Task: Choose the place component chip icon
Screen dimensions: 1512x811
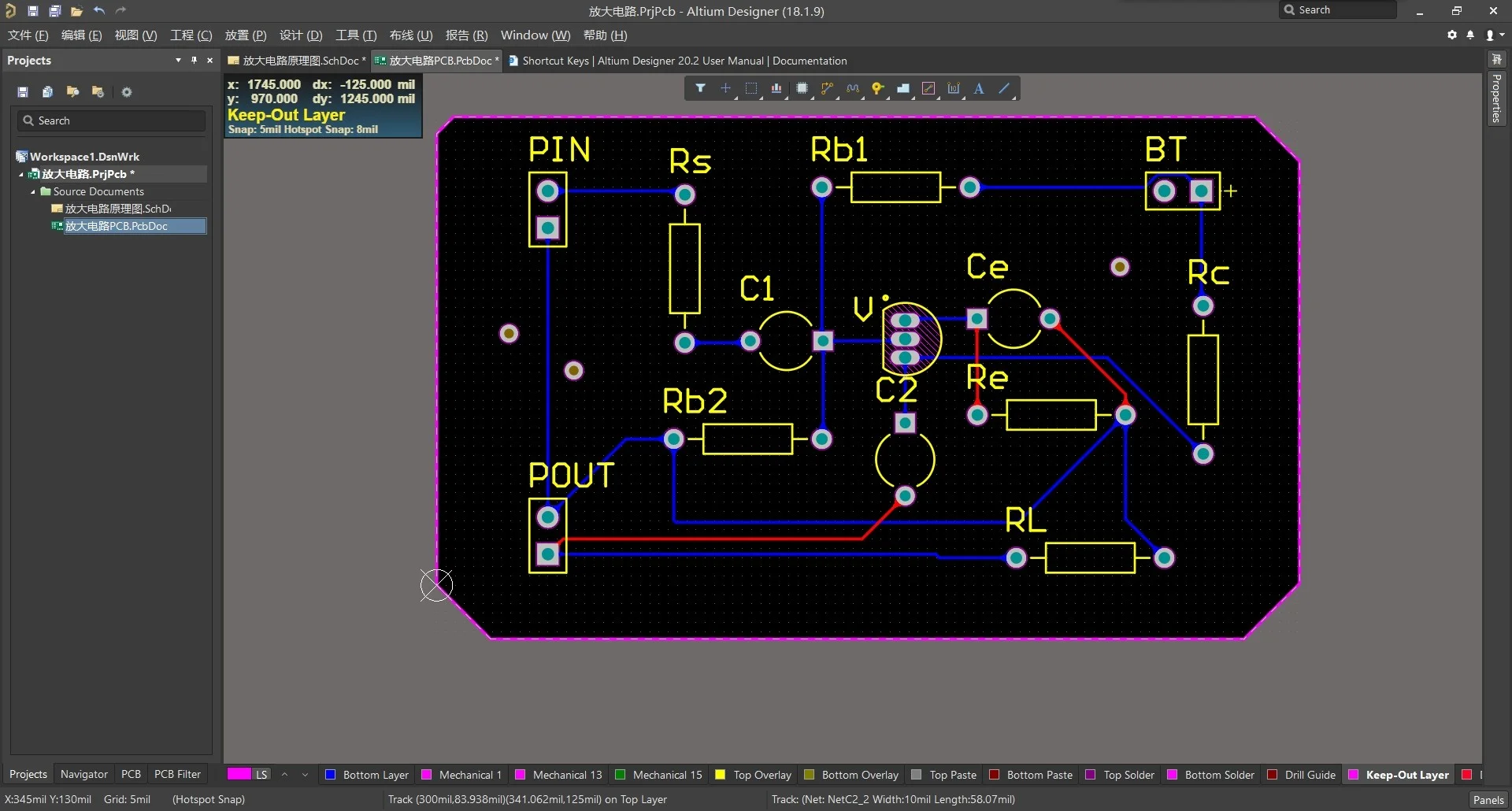Action: tap(802, 88)
